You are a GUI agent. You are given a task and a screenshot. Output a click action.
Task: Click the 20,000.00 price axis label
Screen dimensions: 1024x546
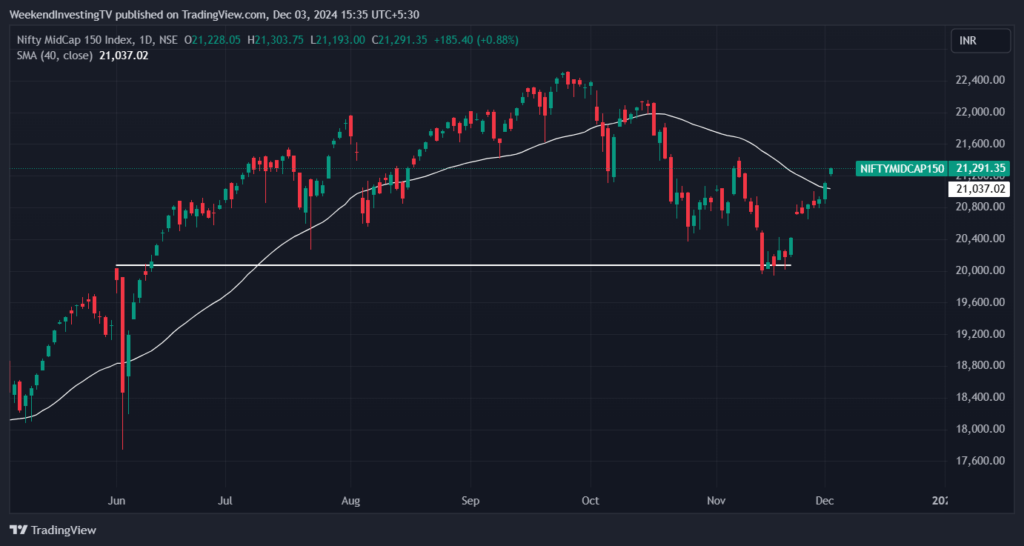[x=980, y=270]
